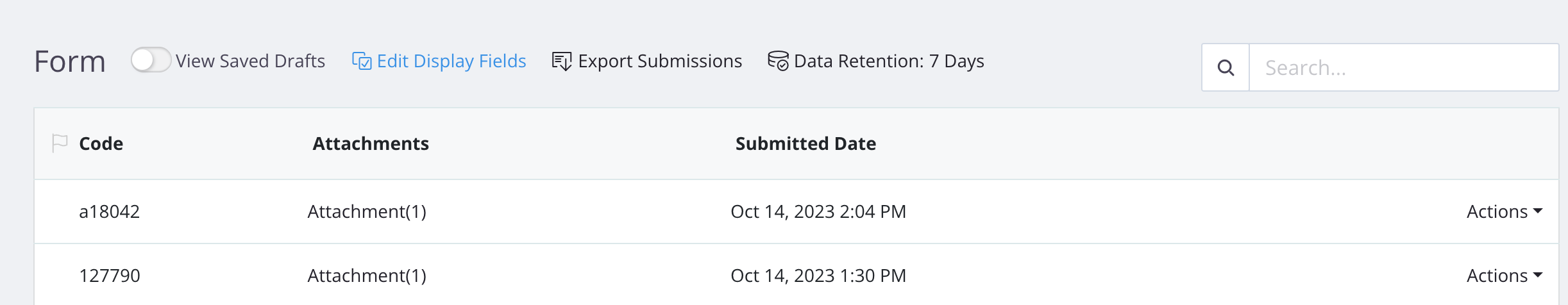Sort by the Attachments column header
This screenshot has height=305, width=1568.
[x=371, y=144]
